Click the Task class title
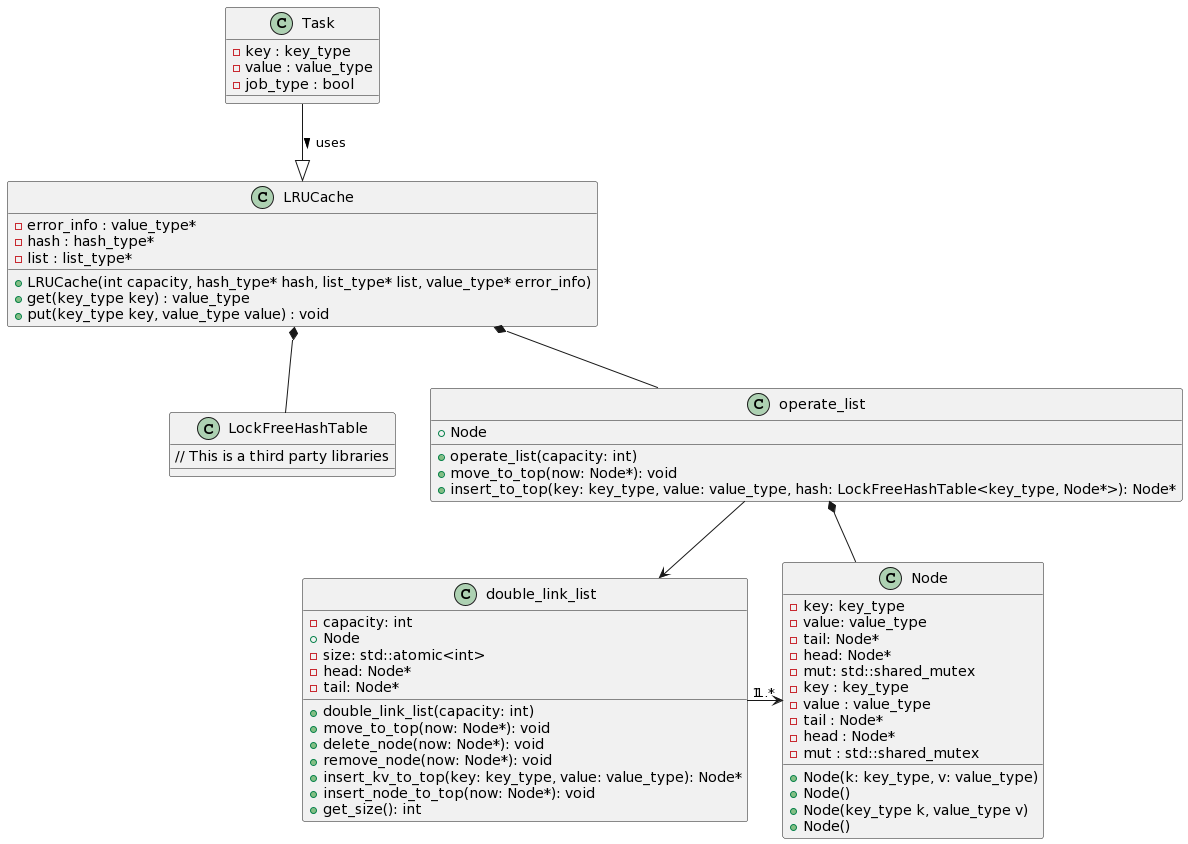 [317, 23]
